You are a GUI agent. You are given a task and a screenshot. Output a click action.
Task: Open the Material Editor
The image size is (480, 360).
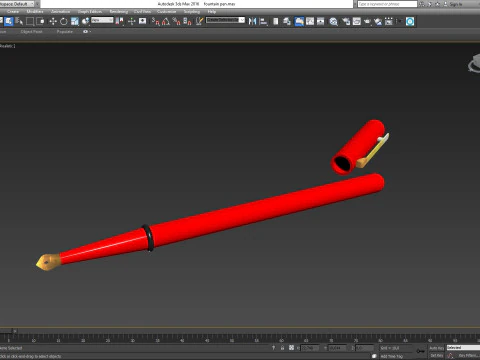tap(333, 22)
